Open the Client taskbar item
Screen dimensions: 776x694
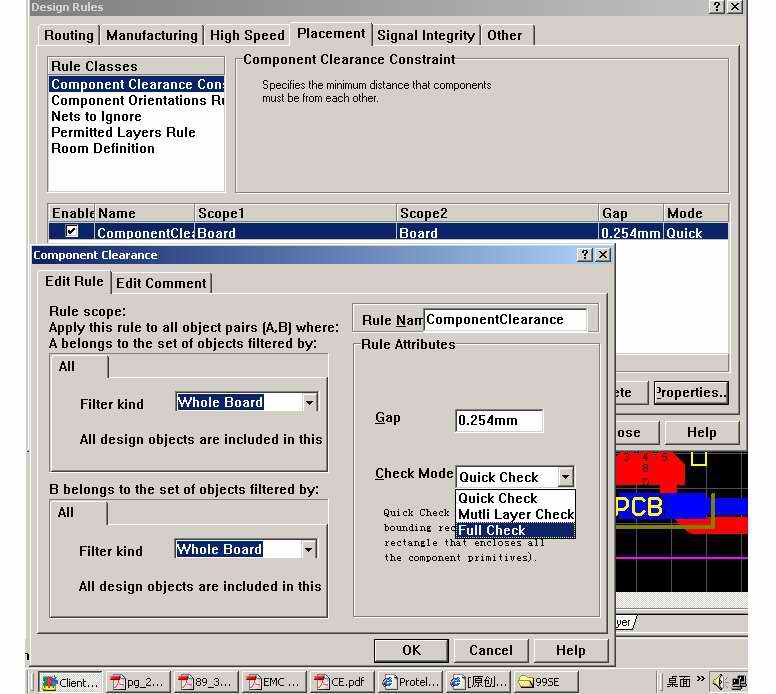click(71, 682)
